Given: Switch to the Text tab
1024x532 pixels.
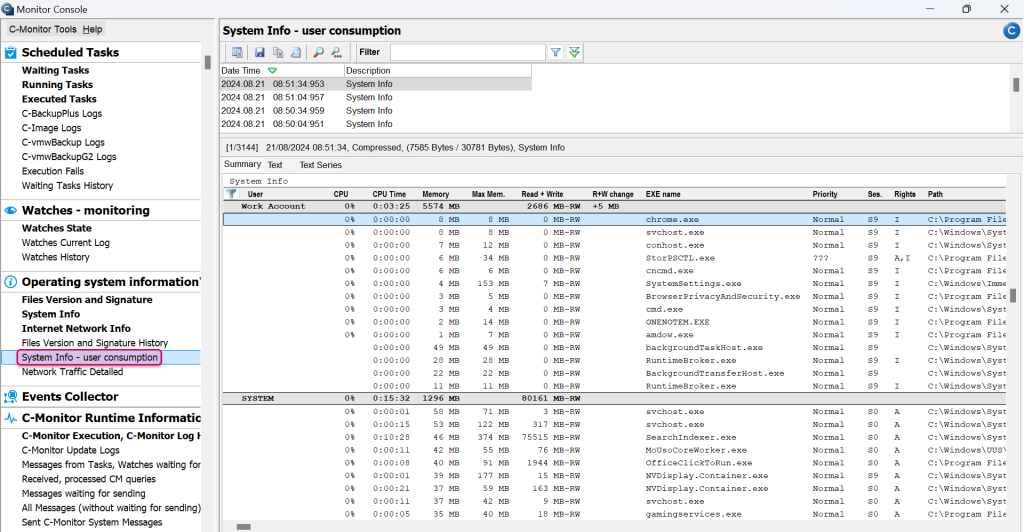Looking at the screenshot, I should pyautogui.click(x=275, y=165).
